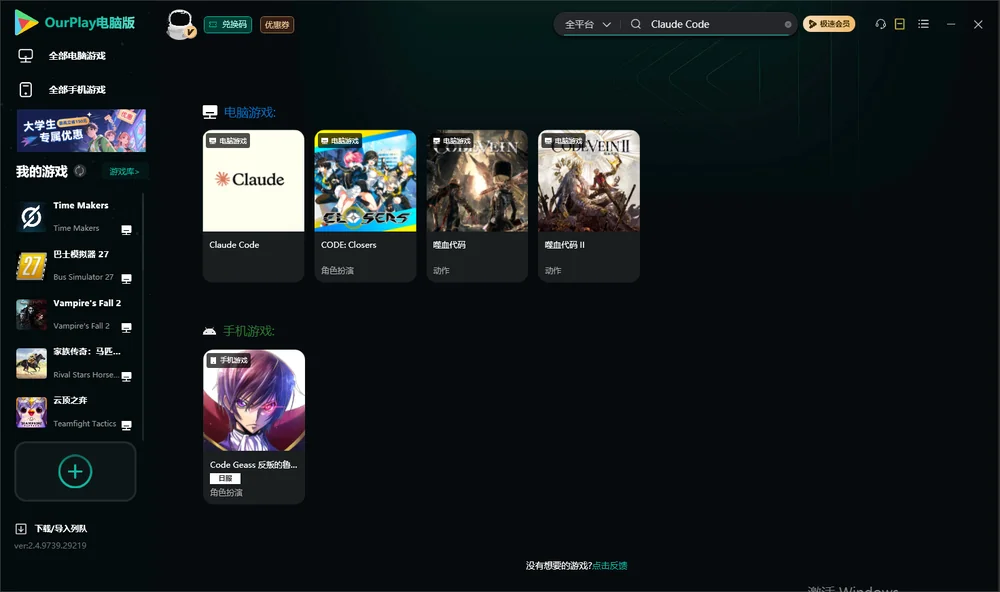Launch Teamfight Tactics from my games

click(x=74, y=412)
